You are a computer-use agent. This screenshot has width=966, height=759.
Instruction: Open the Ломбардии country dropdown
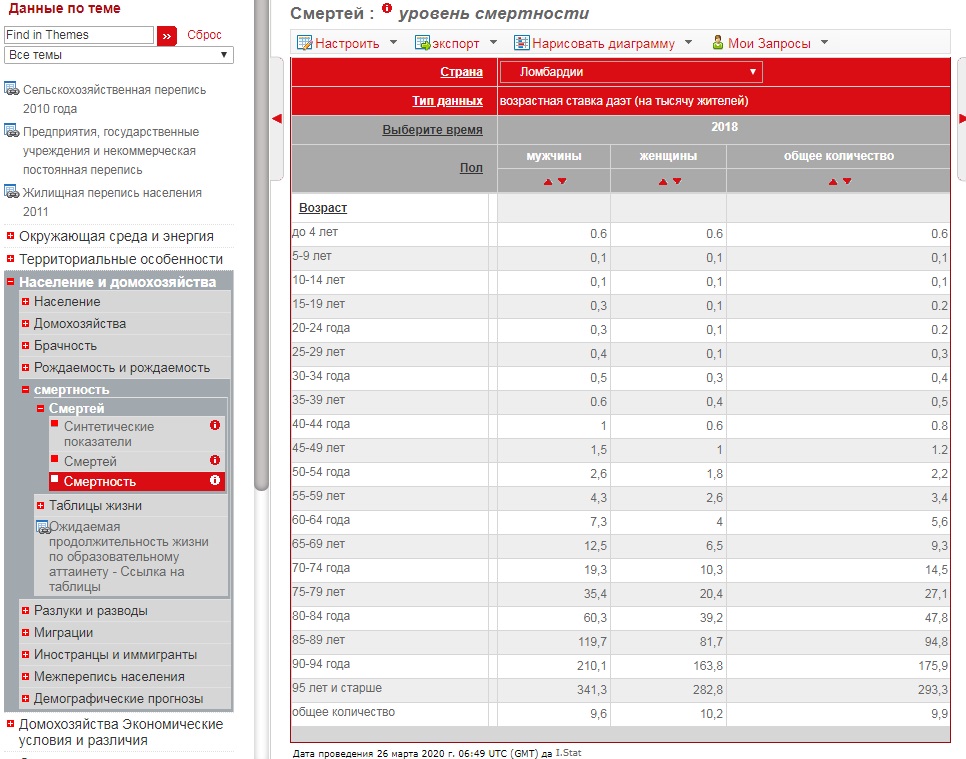[x=631, y=72]
